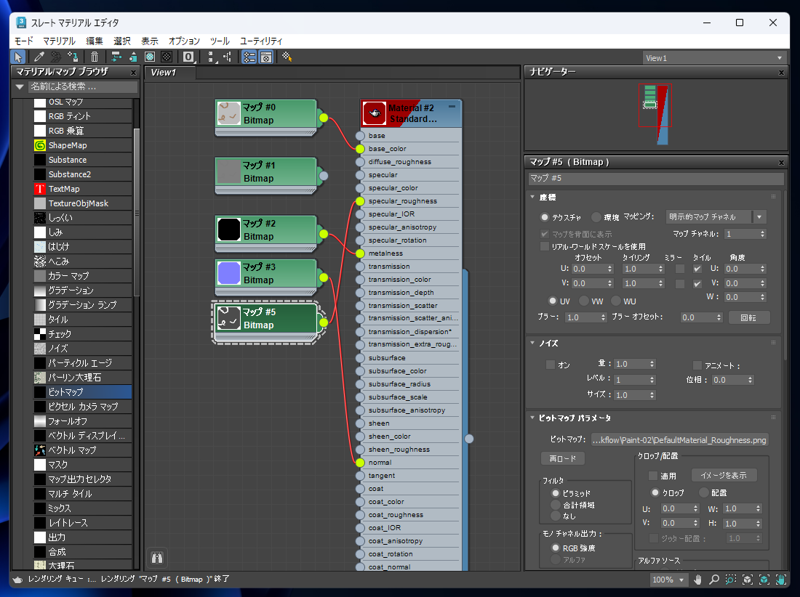Click binoculars search icon in view
This screenshot has width=800, height=597.
point(157,558)
